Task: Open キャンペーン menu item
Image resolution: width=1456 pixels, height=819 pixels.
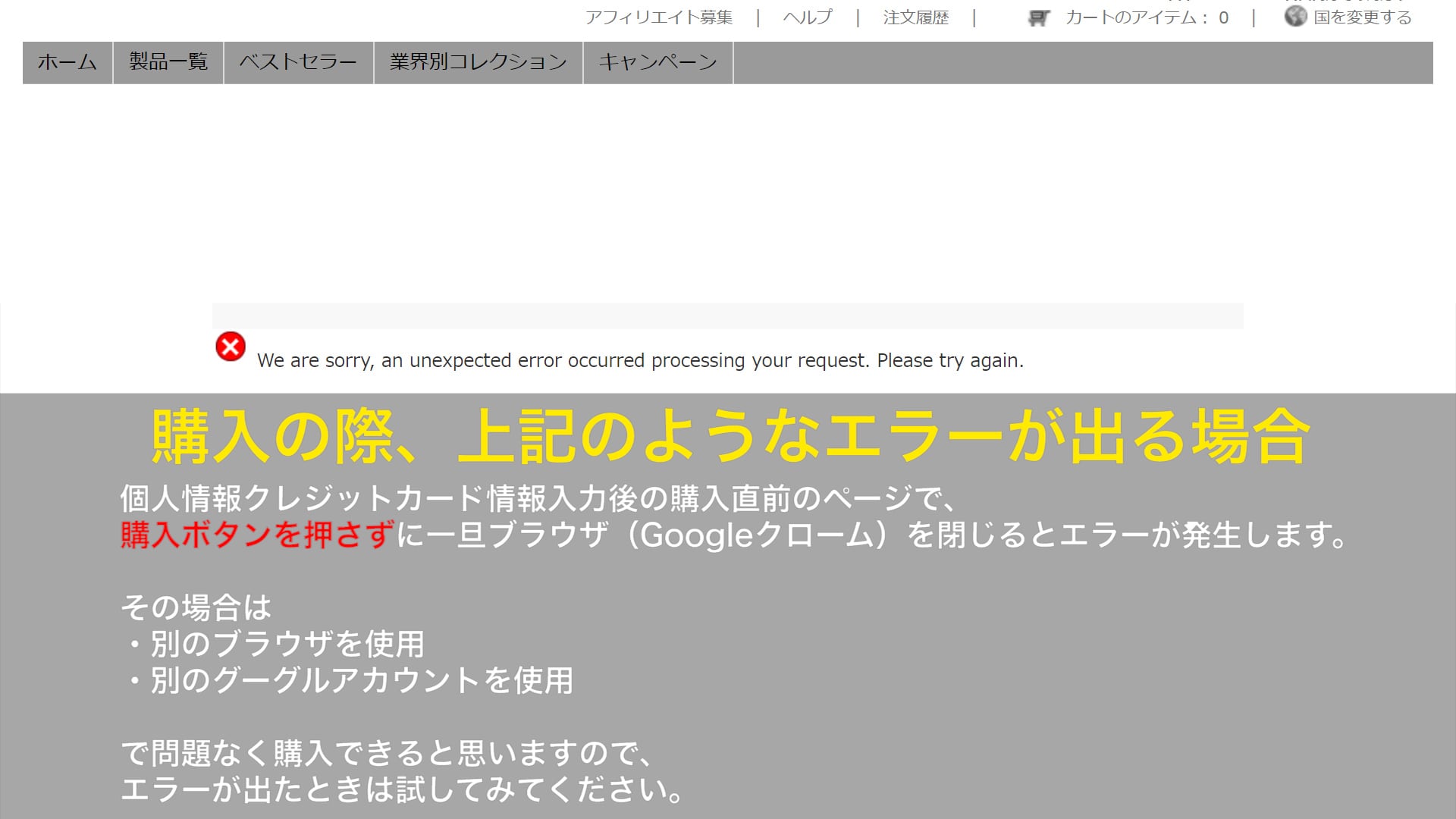Action: click(x=657, y=62)
